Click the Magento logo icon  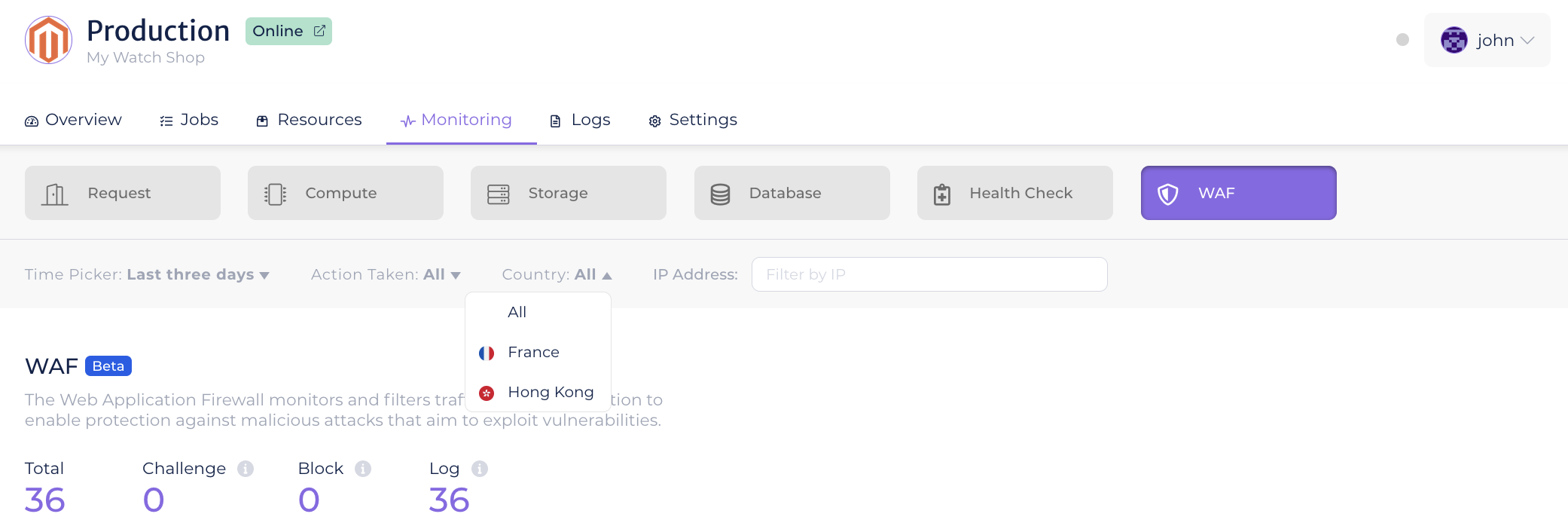click(x=48, y=41)
